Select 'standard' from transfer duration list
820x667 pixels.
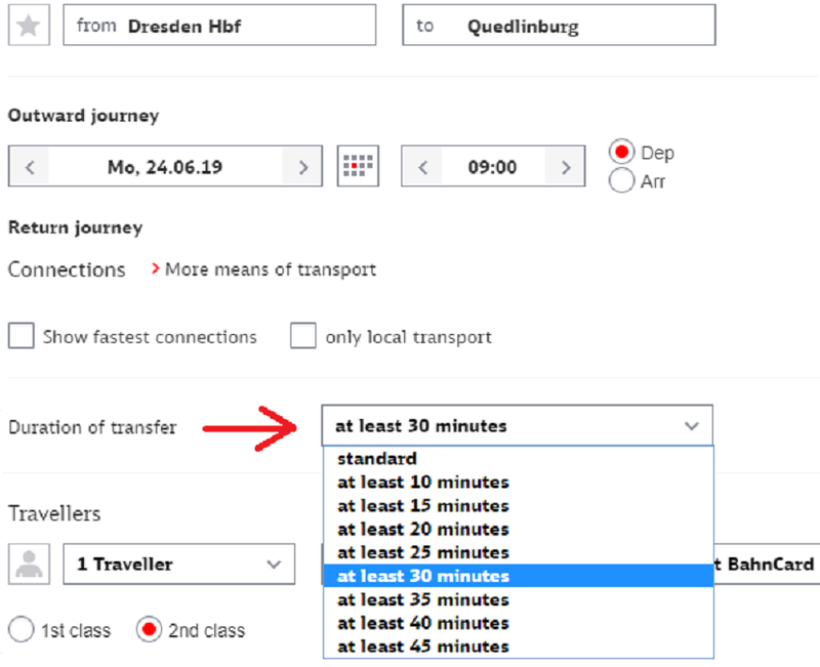pos(376,459)
